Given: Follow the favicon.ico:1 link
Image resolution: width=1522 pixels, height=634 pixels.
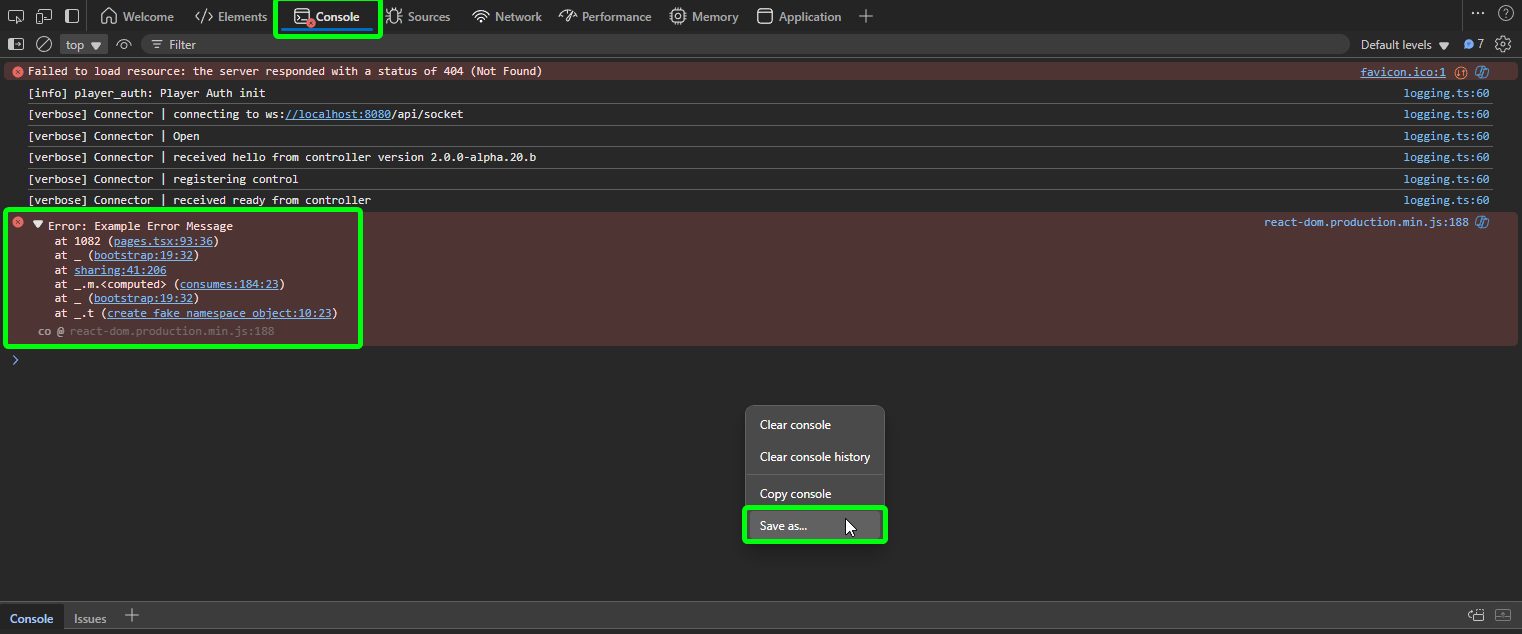Looking at the screenshot, I should point(1402,72).
